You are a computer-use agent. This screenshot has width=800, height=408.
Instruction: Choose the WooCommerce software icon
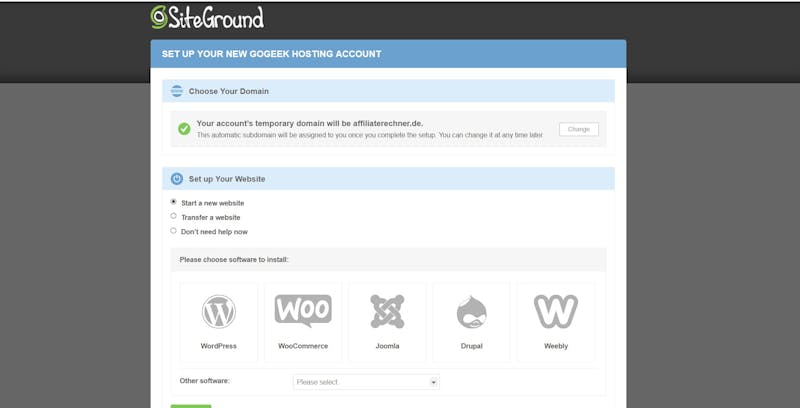[x=303, y=311]
